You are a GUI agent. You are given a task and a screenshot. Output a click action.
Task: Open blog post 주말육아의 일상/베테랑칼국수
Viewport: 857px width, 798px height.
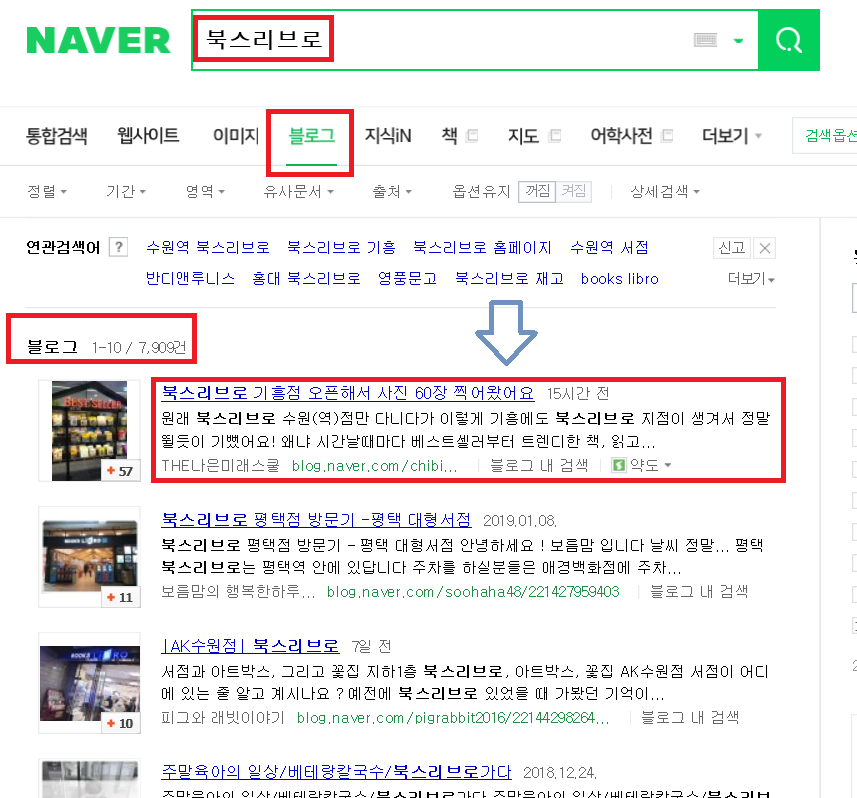coord(337,772)
